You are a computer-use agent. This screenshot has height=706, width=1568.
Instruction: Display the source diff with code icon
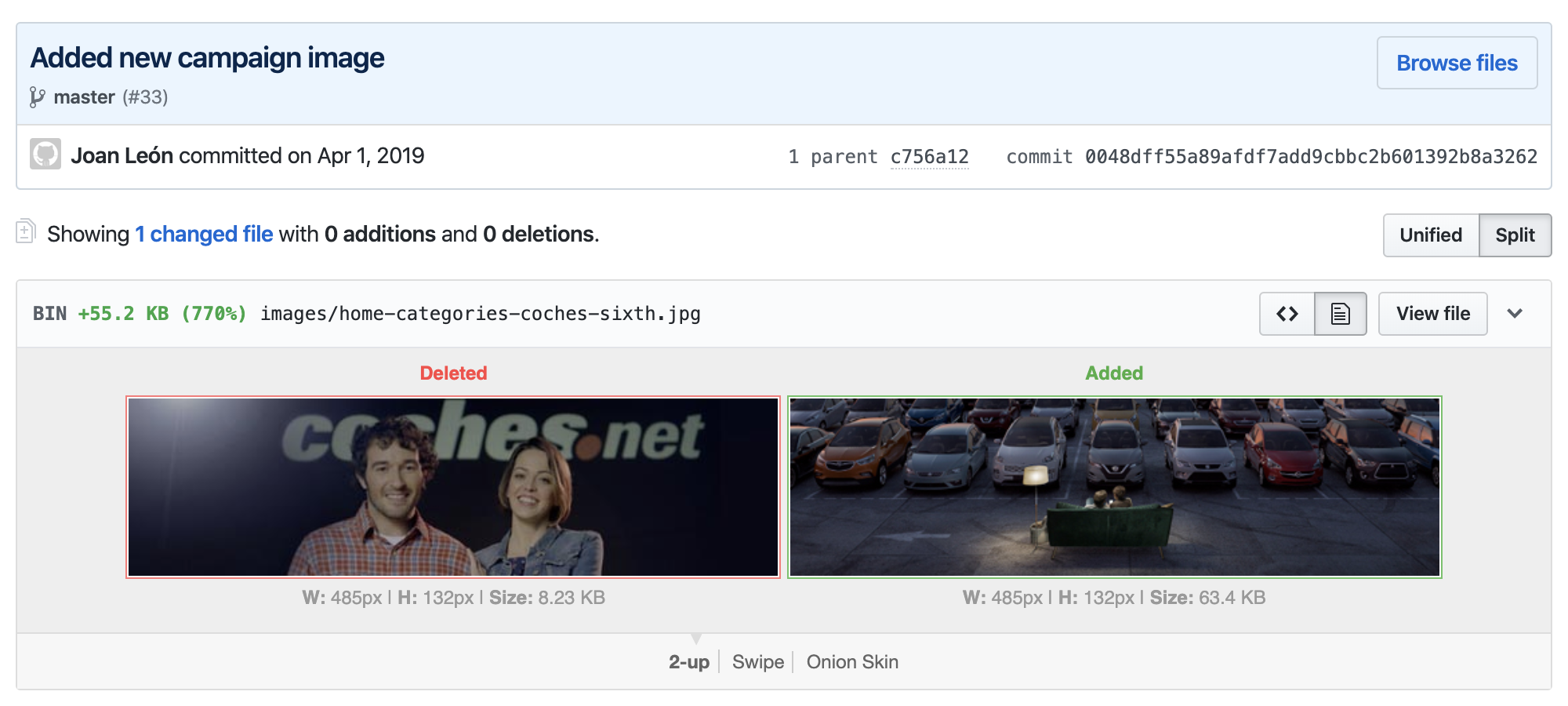pyautogui.click(x=1287, y=314)
